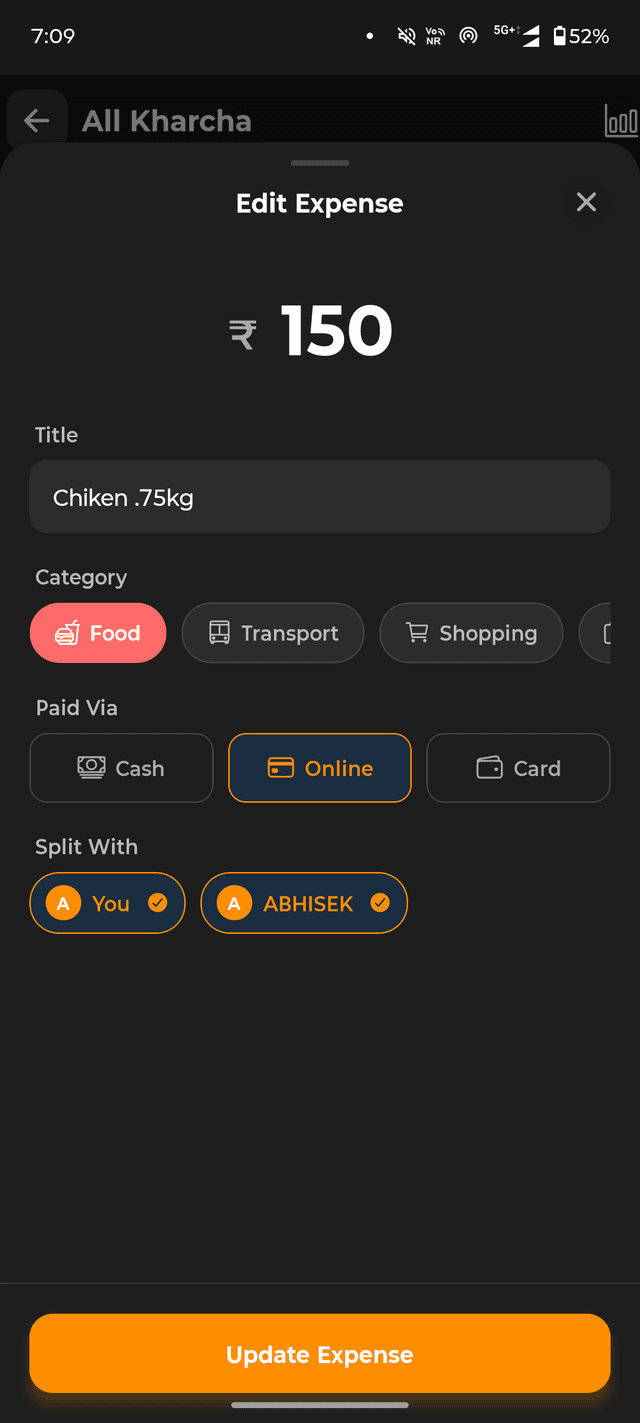
Task: Select Cash as the payment method
Action: (120, 767)
